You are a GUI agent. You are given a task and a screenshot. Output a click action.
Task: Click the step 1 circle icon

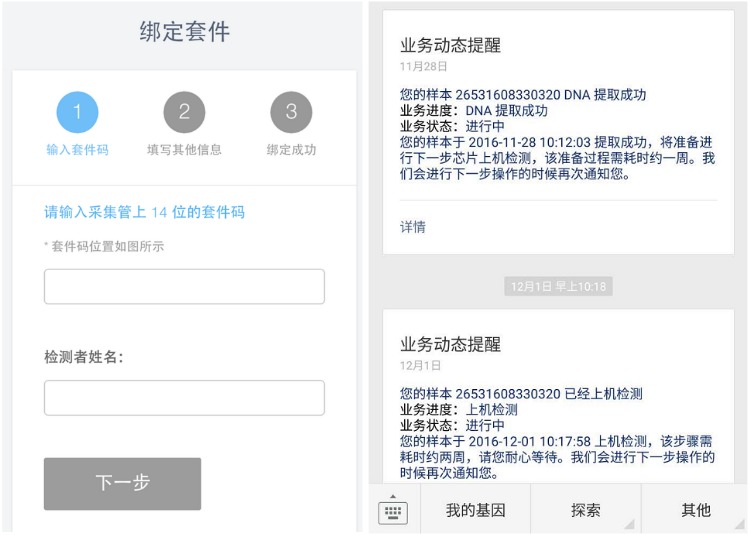coord(77,112)
